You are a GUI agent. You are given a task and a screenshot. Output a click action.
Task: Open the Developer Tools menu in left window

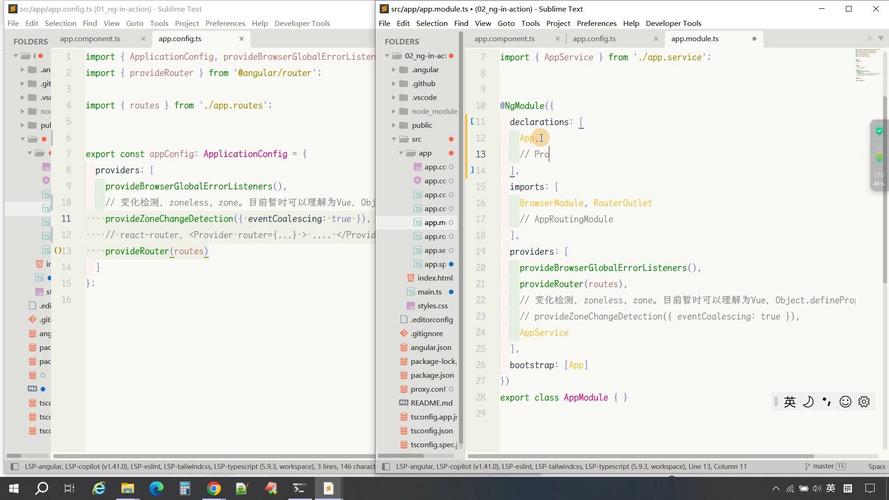303,23
